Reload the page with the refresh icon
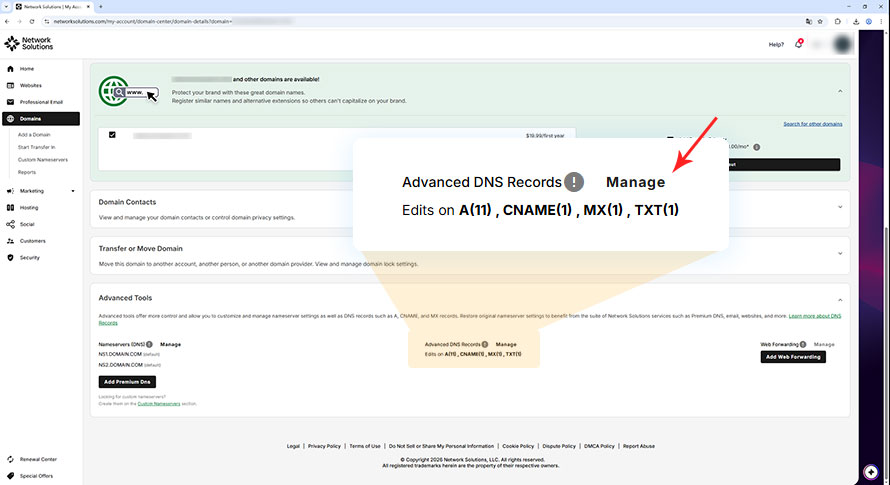This screenshot has width=890, height=485. pyautogui.click(x=32, y=21)
